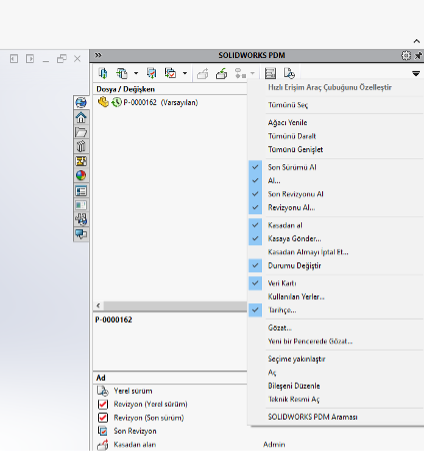
Task: Toggle the Al... menu checkmark
Action: [x=255, y=180]
